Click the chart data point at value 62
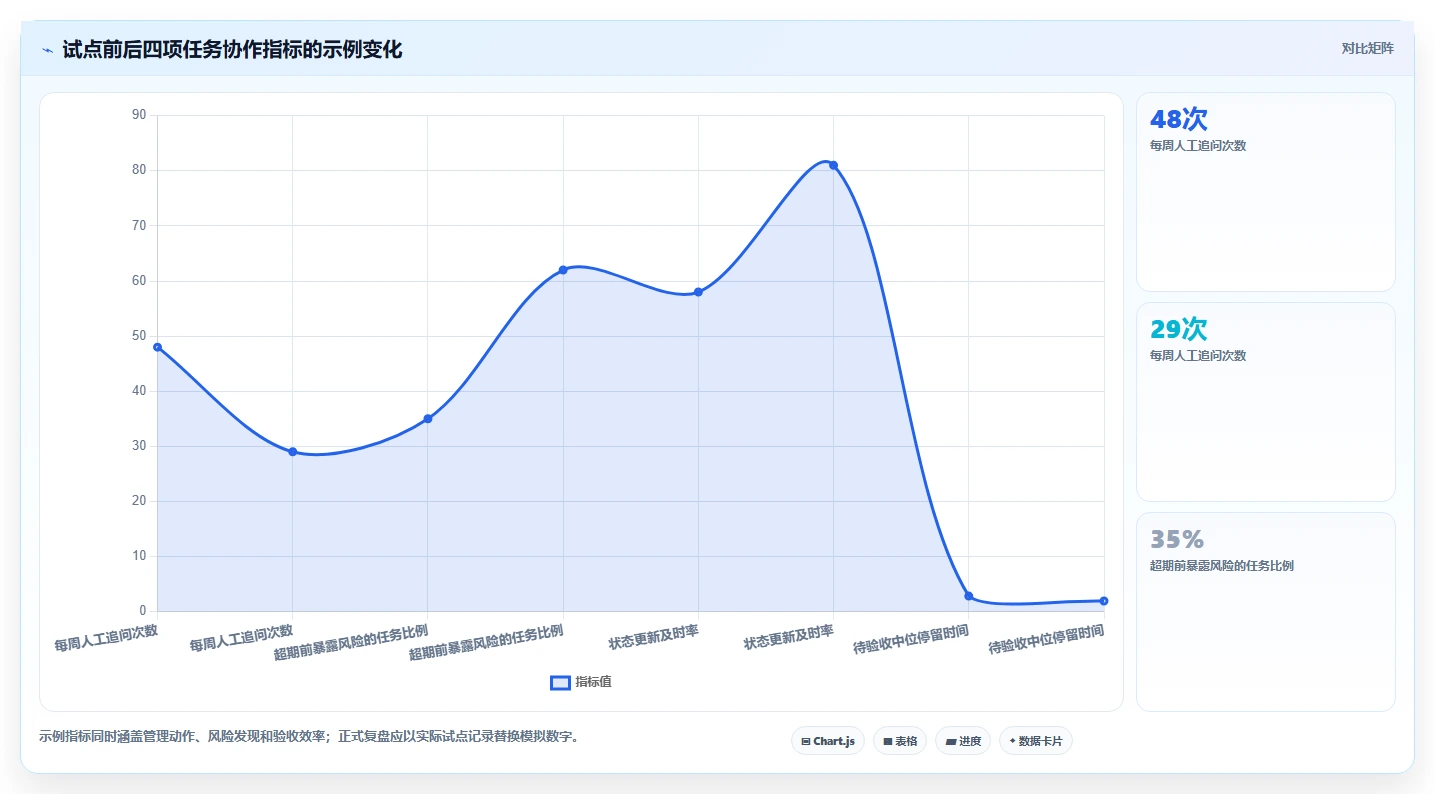 pyautogui.click(x=563, y=270)
